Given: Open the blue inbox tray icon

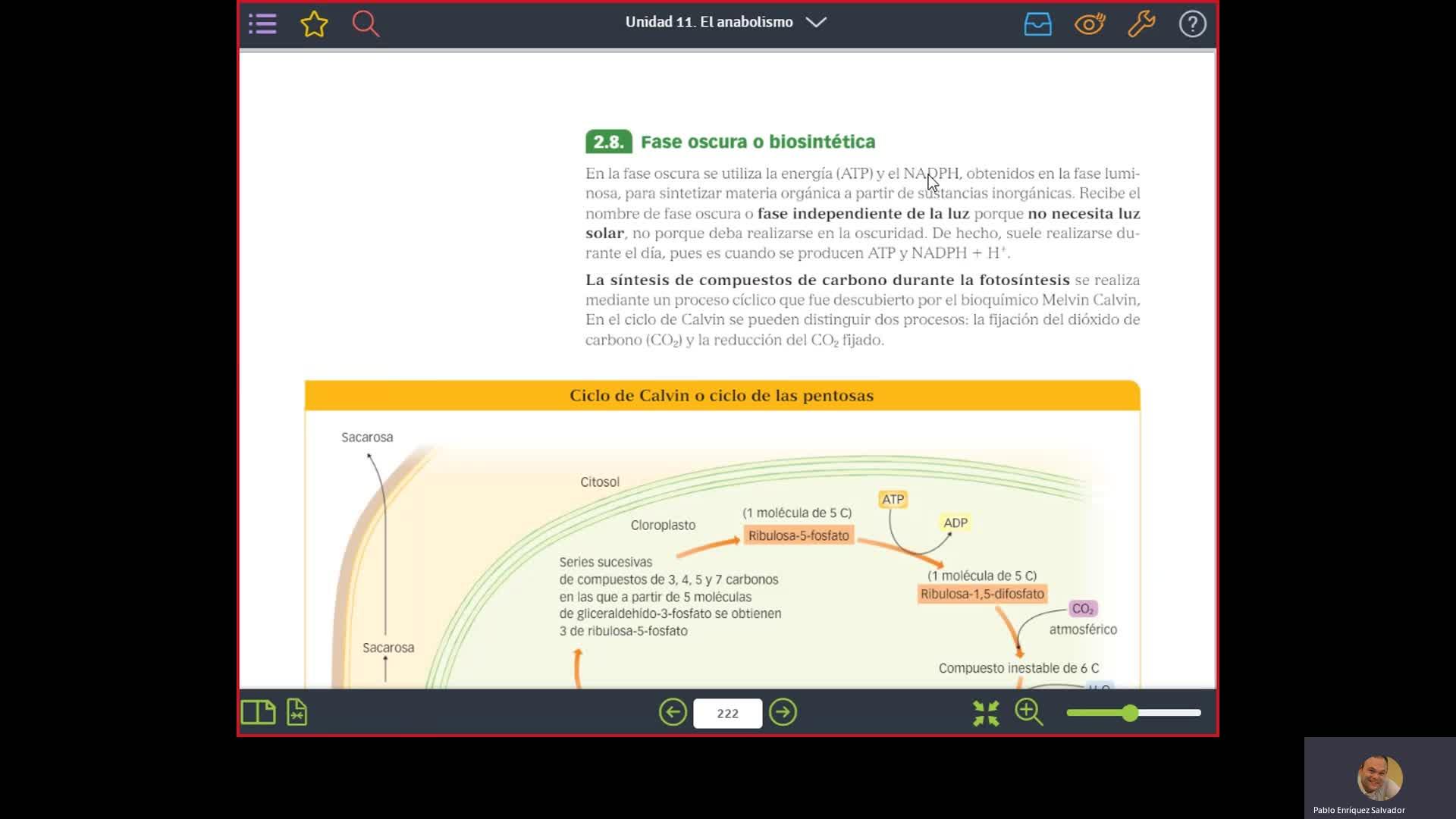Looking at the screenshot, I should tap(1037, 24).
